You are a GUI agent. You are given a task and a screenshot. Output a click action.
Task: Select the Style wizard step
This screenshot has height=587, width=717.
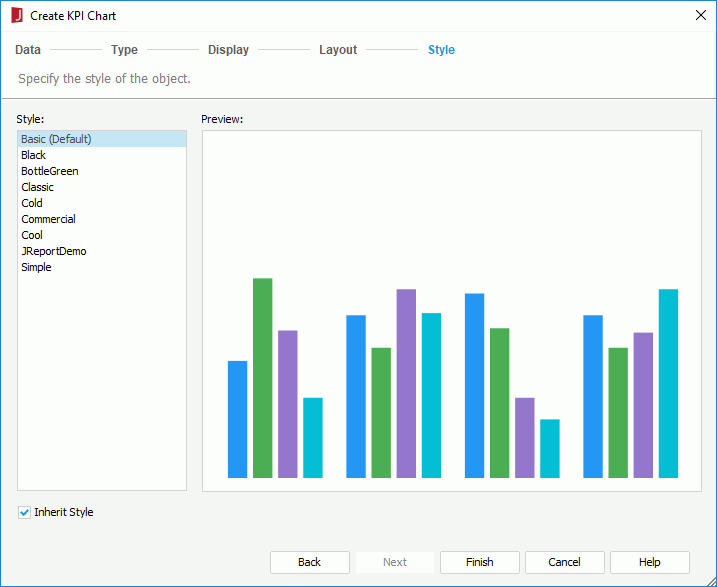click(441, 50)
